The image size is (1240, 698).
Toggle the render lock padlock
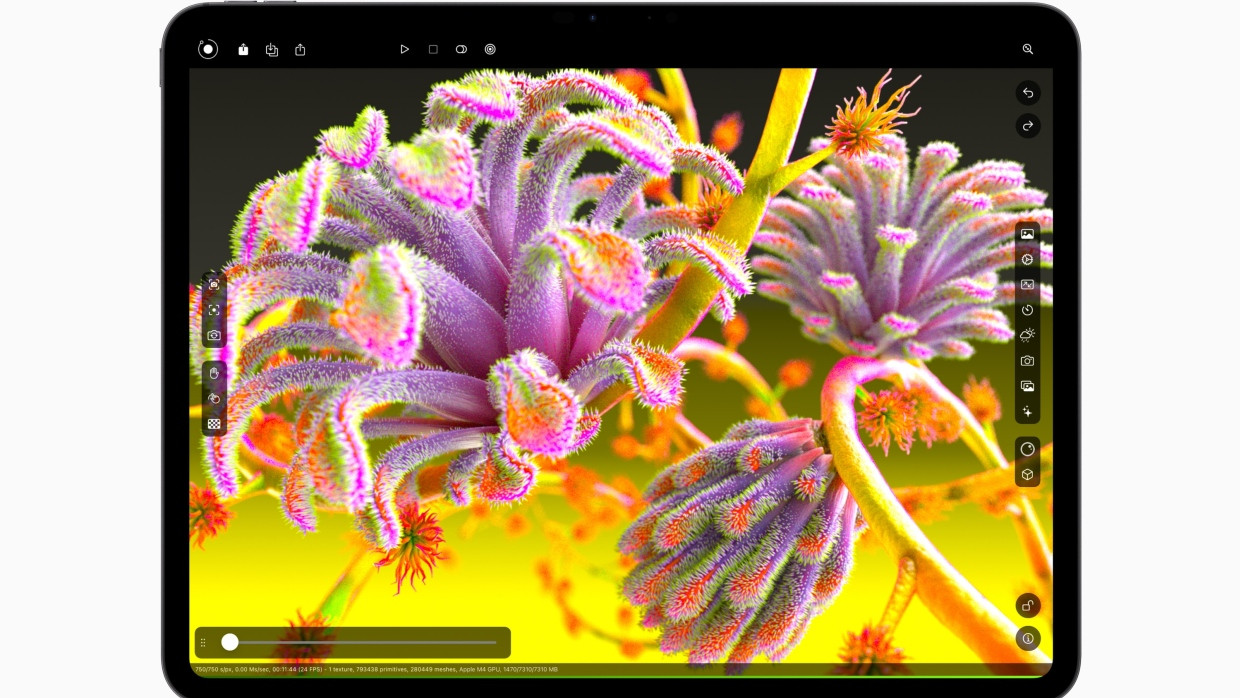point(1028,606)
